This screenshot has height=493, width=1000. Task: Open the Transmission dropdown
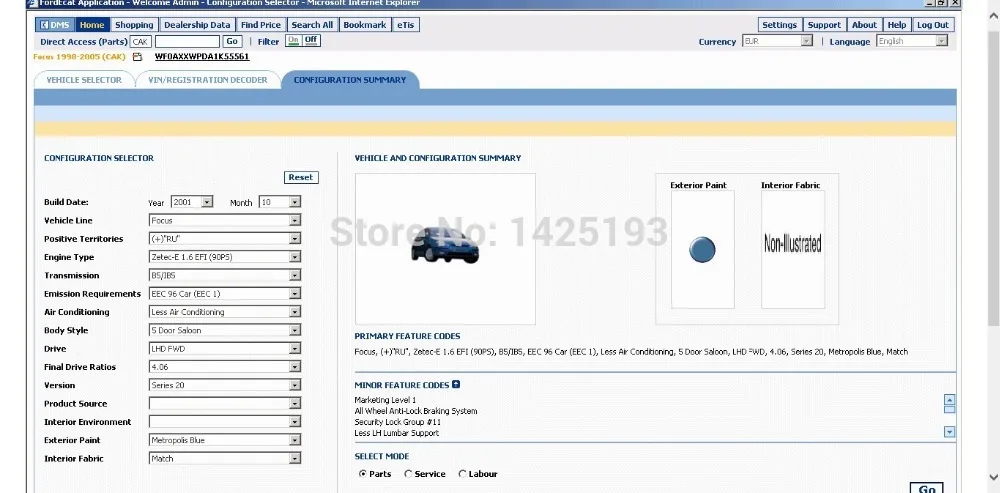click(224, 276)
